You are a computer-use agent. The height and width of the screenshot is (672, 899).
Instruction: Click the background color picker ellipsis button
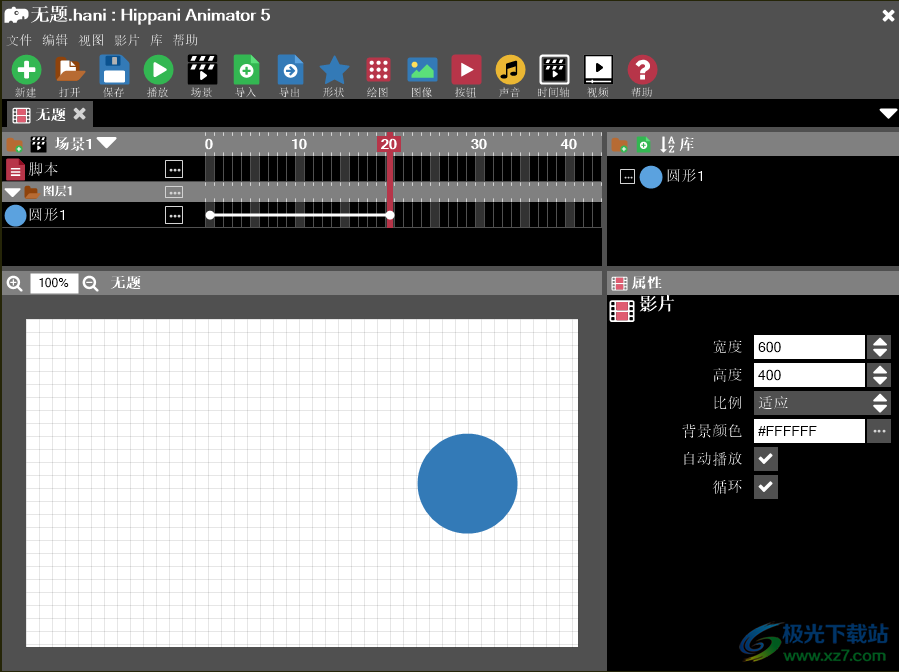coord(879,431)
